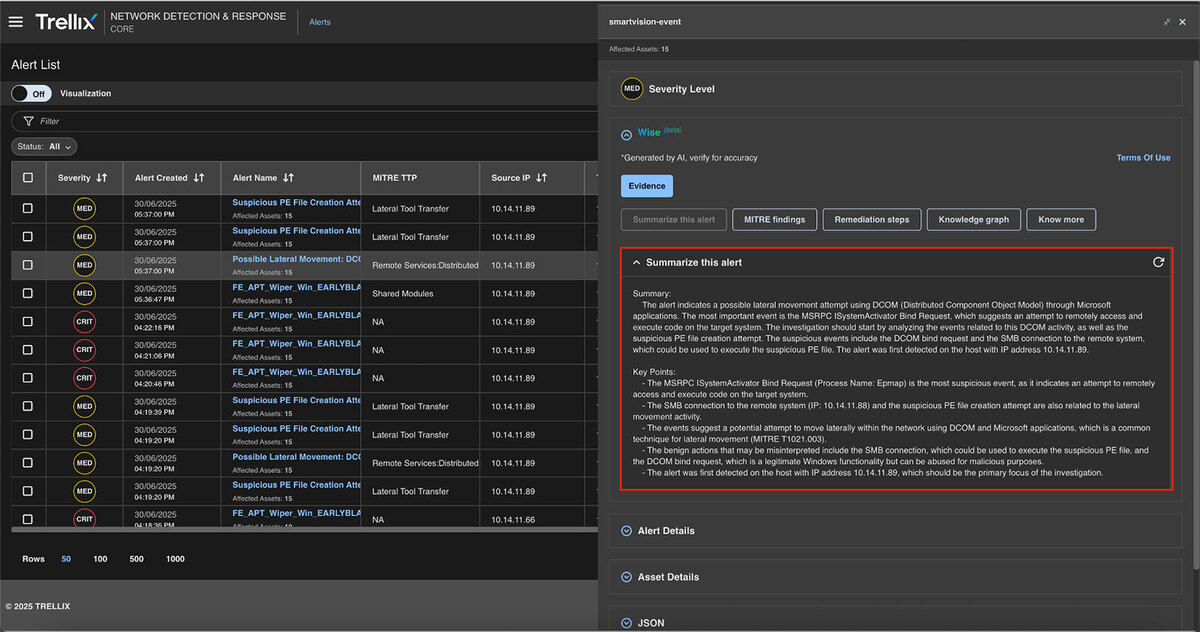This screenshot has height=632, width=1200.
Task: Check the 04:22:16 PM alert checkbox
Action: (x=27, y=321)
